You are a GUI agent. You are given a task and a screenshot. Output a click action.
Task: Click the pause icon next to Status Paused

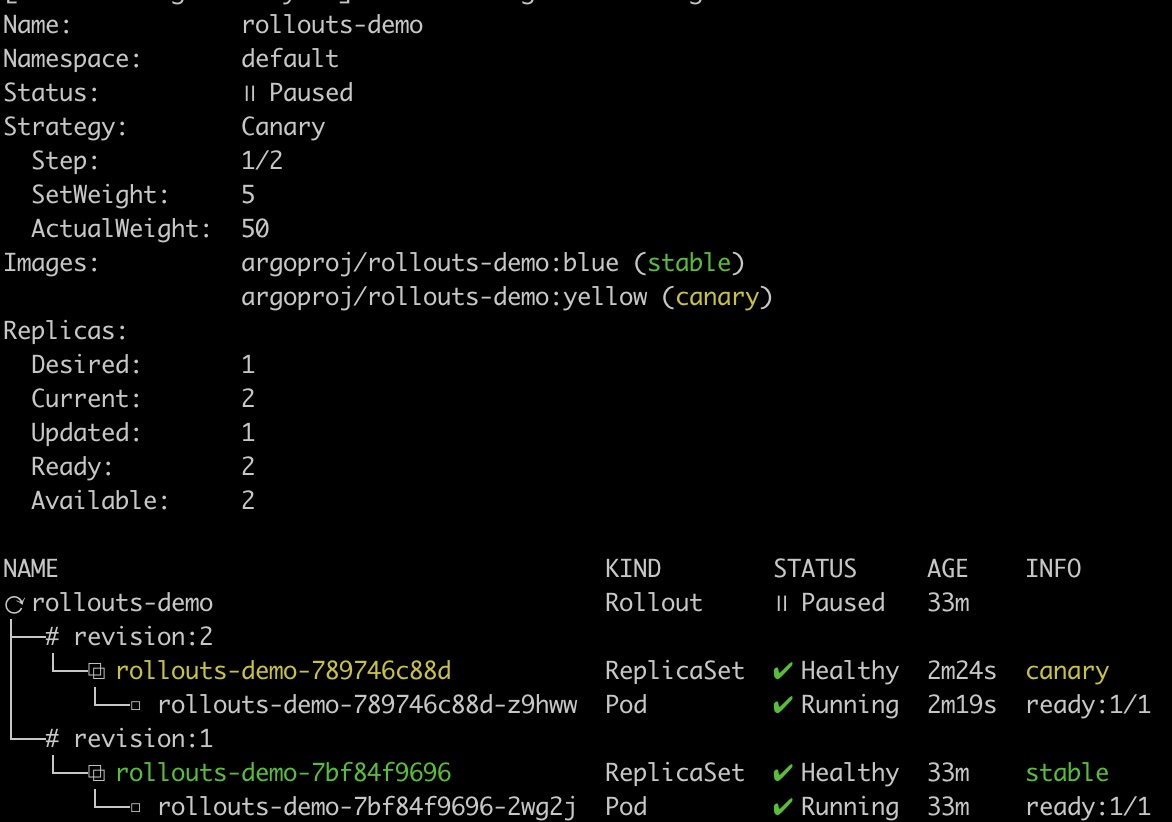250,93
